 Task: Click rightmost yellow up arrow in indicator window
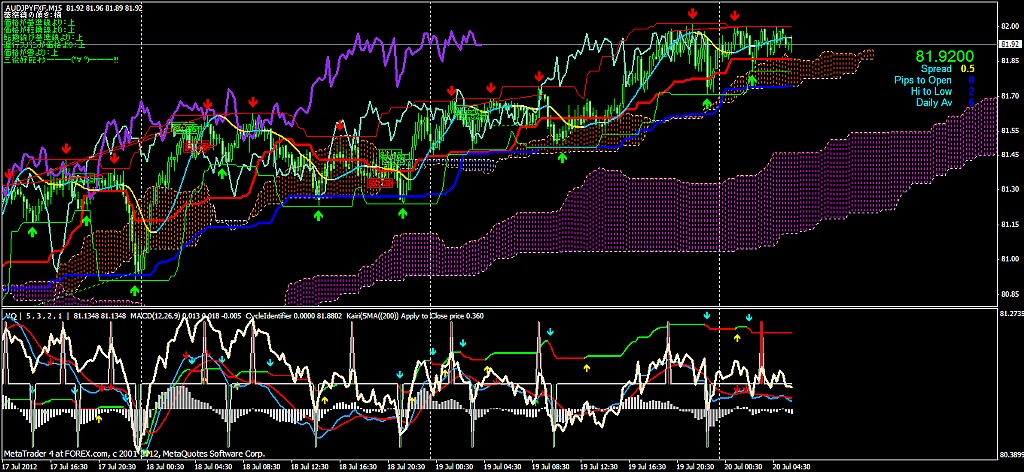tap(738, 337)
